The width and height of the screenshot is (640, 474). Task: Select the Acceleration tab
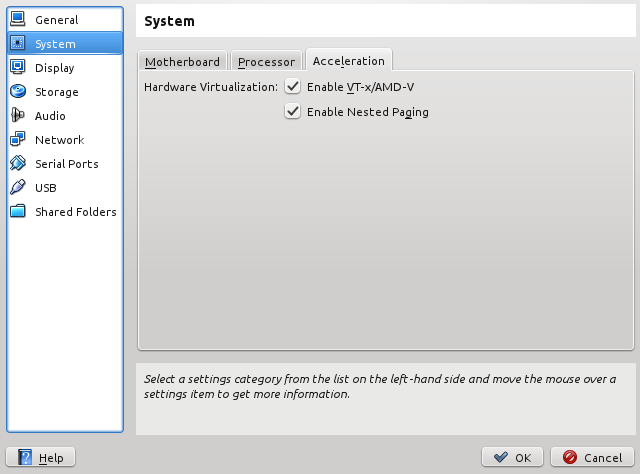[349, 60]
